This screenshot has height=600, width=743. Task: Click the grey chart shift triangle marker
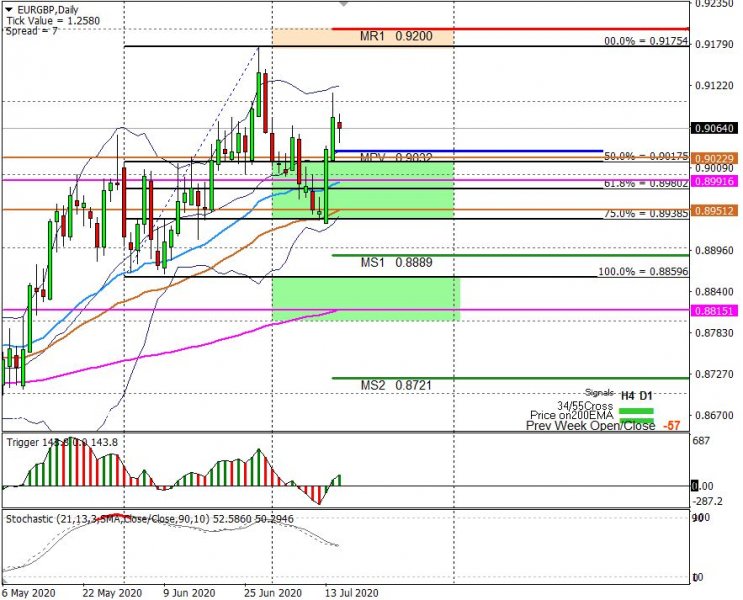pos(344,5)
